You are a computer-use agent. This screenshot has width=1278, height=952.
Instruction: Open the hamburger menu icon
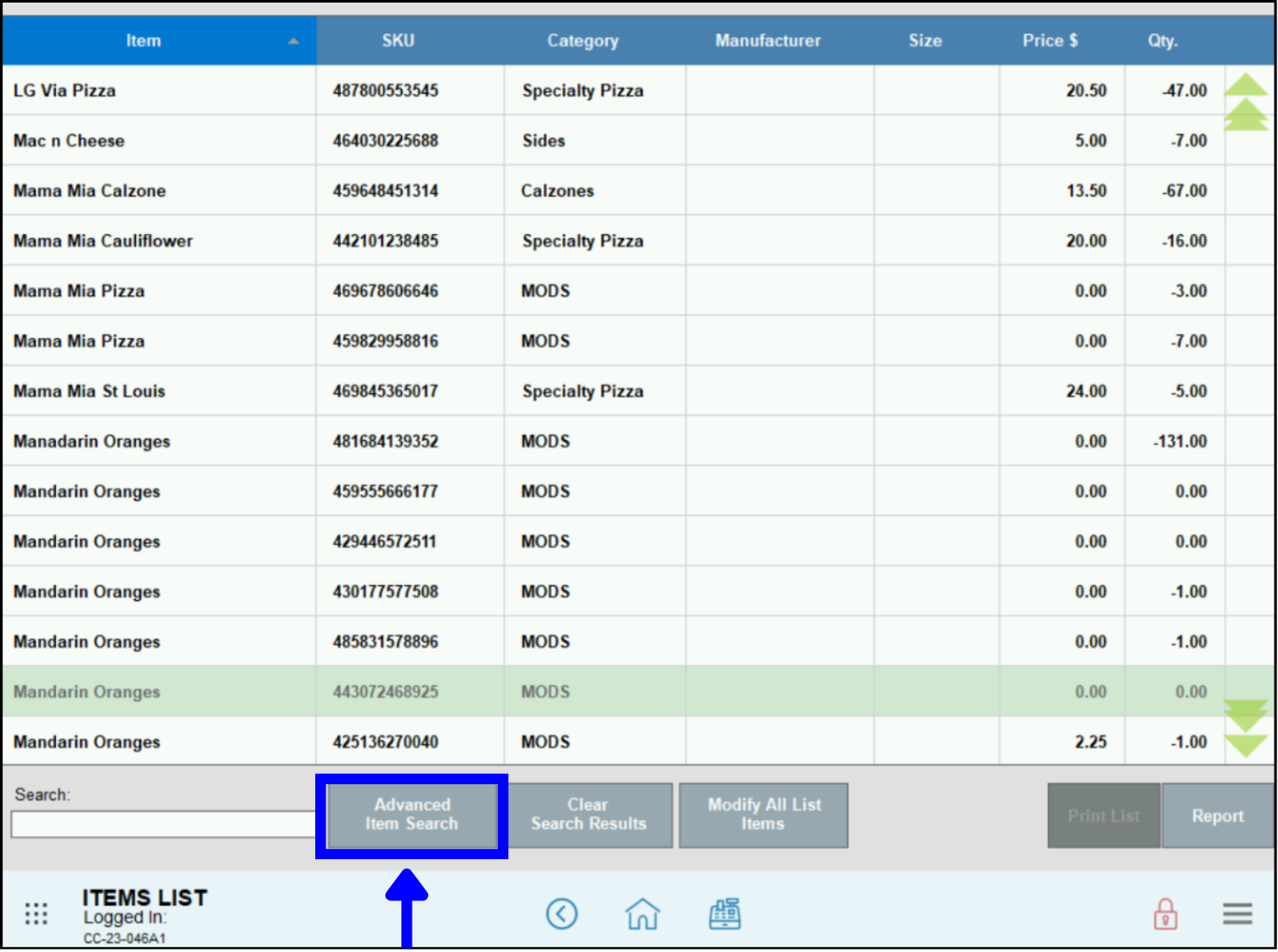tap(1238, 914)
